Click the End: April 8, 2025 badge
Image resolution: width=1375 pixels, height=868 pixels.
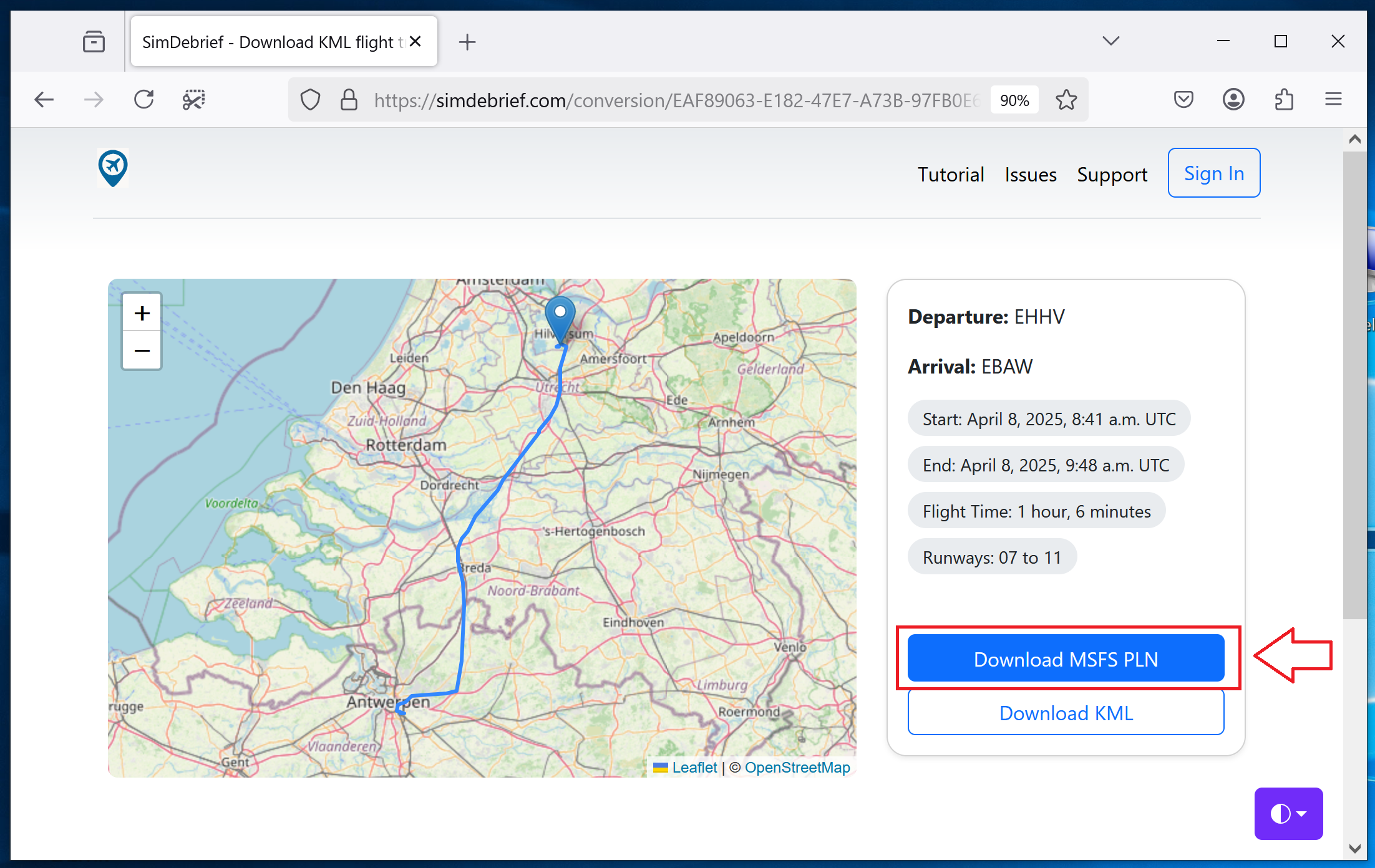(1046, 465)
